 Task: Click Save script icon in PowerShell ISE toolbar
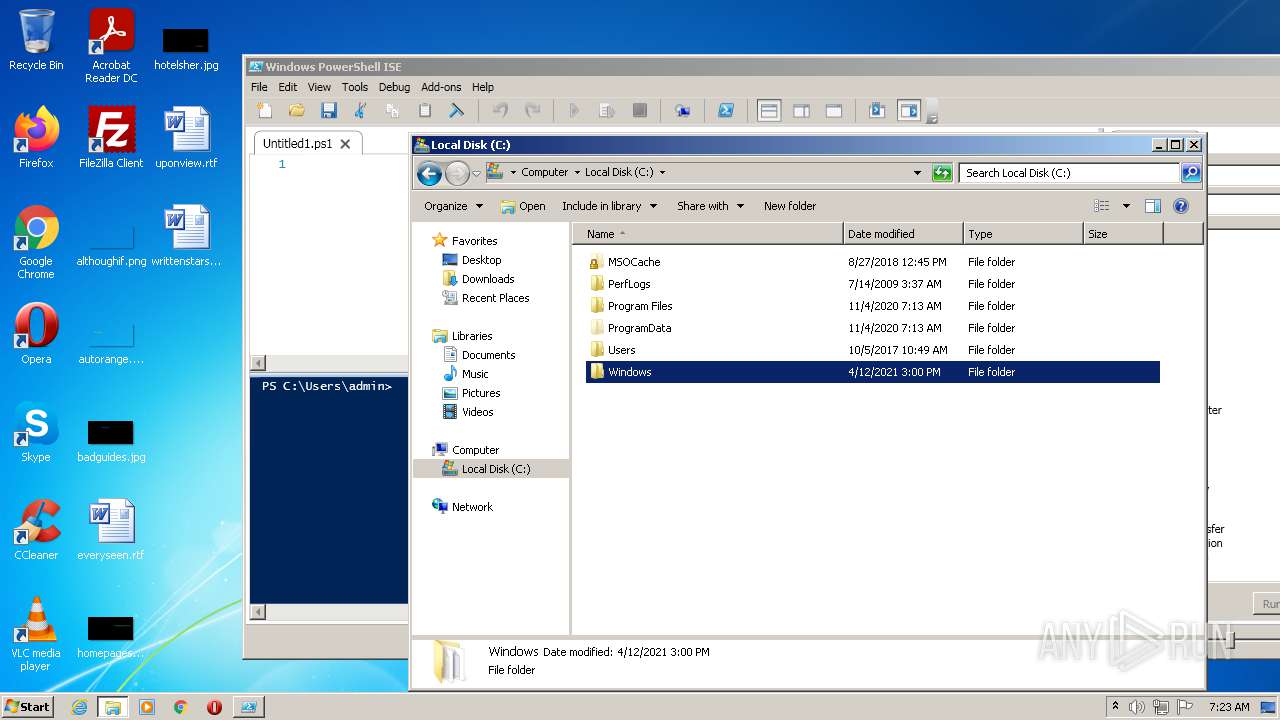(x=328, y=111)
